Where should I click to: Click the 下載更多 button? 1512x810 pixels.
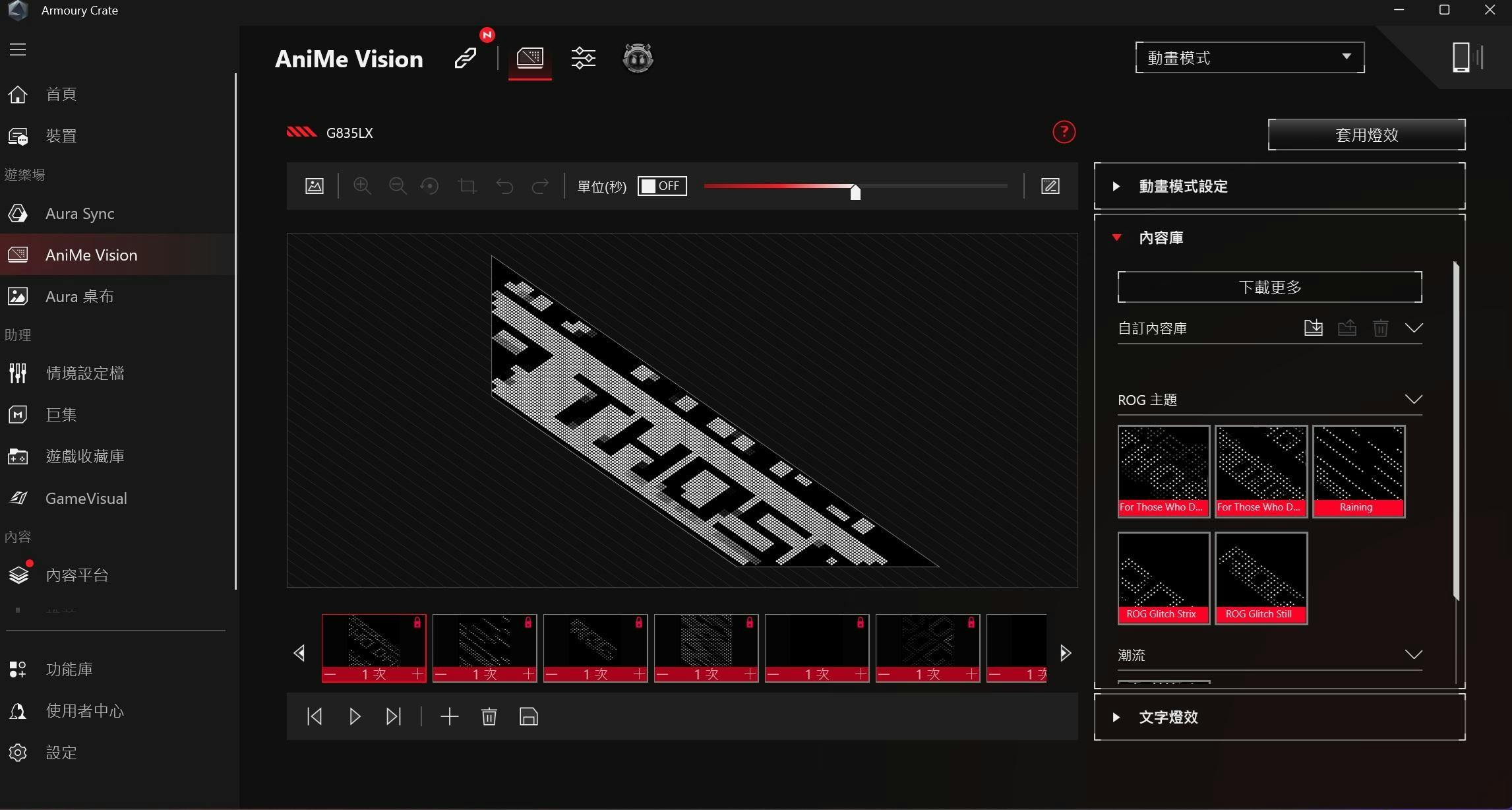coord(1269,287)
